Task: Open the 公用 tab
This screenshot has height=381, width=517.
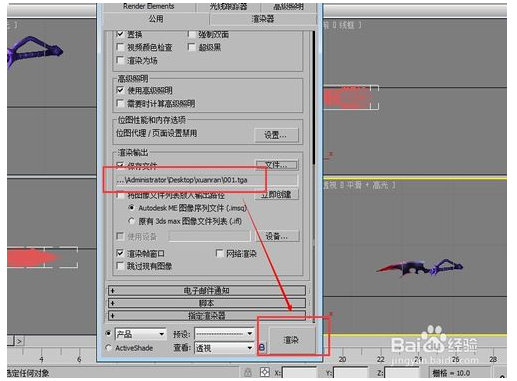Action: click(x=156, y=19)
